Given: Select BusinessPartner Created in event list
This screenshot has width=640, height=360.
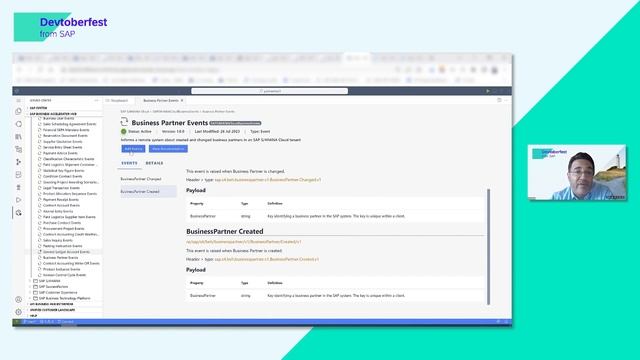Looking at the screenshot, I should (x=148, y=191).
